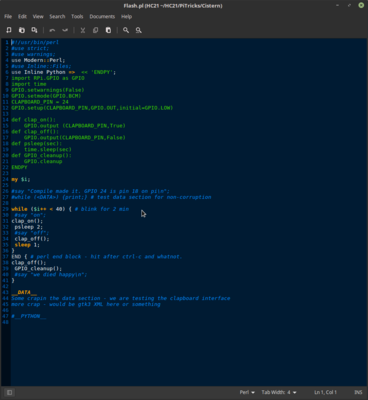Click the 'sleep 1;' line
This screenshot has width=368, height=400.
[x=27, y=245]
